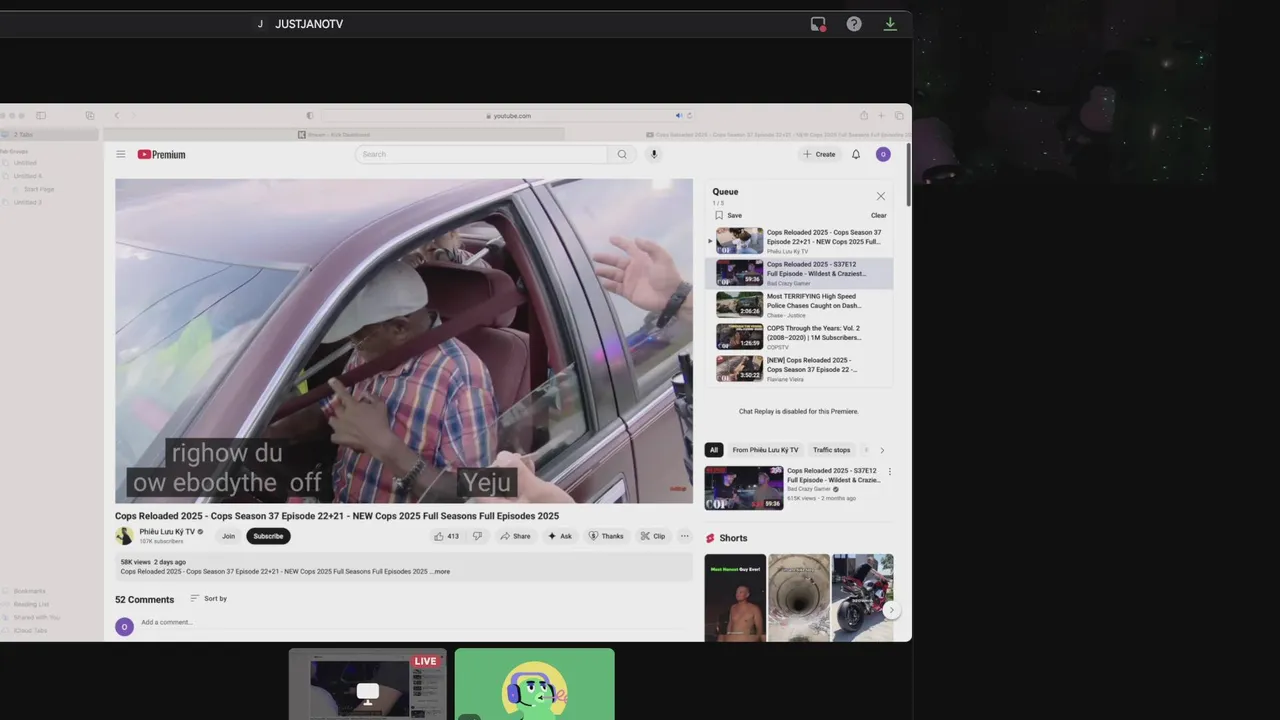Image resolution: width=1280 pixels, height=720 pixels.
Task: Like the video with 413 likes
Action: (446, 536)
